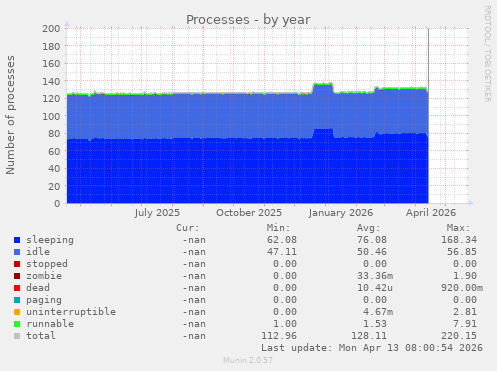Select the 'stopped' legend label
The width and height of the screenshot is (497, 371).
pyautogui.click(x=47, y=264)
